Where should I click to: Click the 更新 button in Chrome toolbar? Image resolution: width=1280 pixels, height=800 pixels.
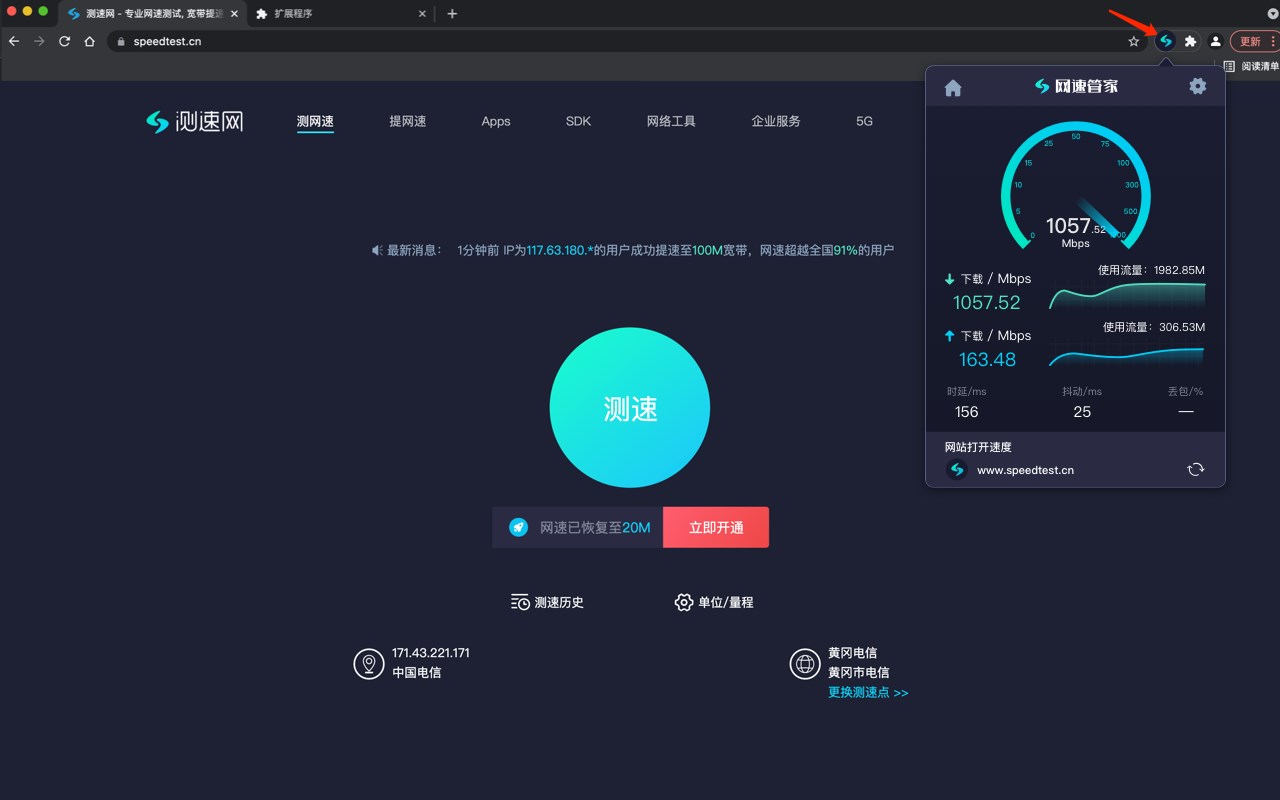[x=1257, y=41]
